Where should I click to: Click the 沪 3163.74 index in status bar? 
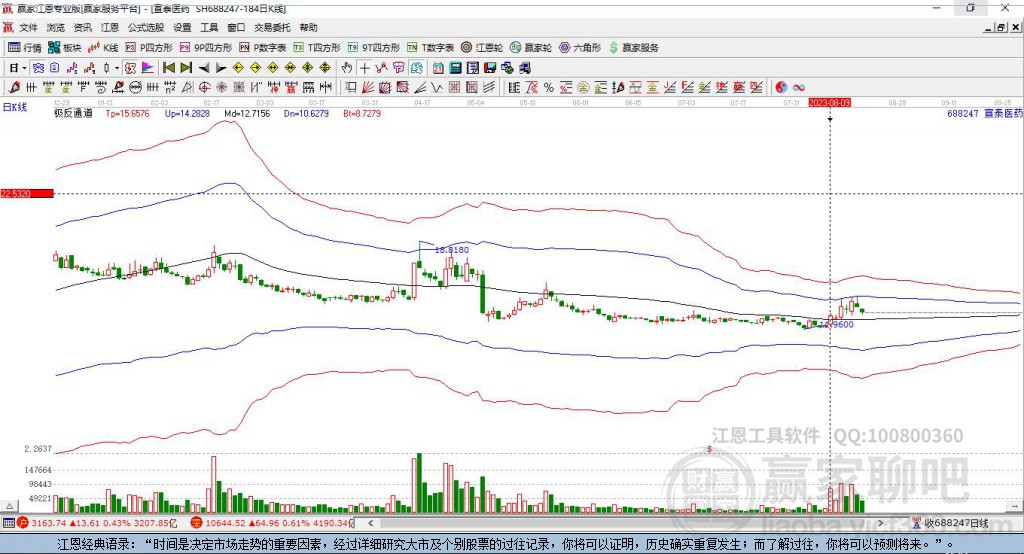tap(97, 523)
